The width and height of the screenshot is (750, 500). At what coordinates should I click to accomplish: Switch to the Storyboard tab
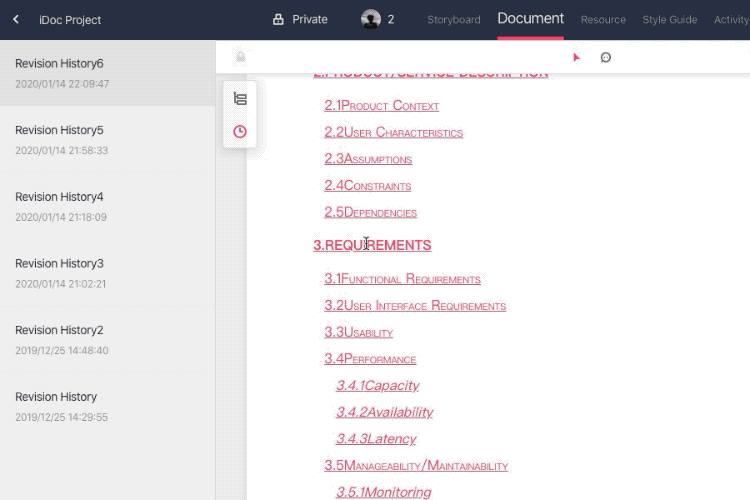[454, 20]
